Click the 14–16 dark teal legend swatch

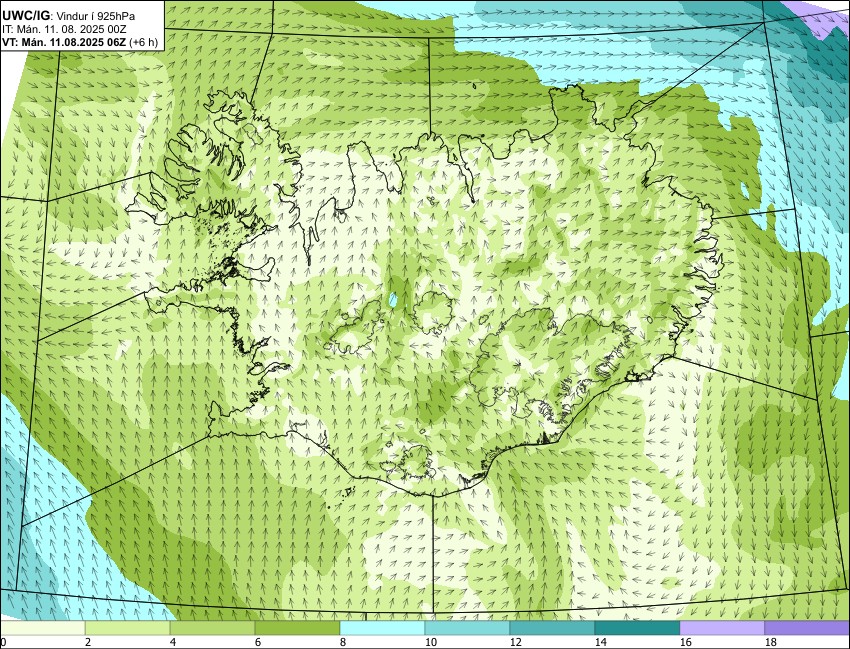tap(637, 628)
